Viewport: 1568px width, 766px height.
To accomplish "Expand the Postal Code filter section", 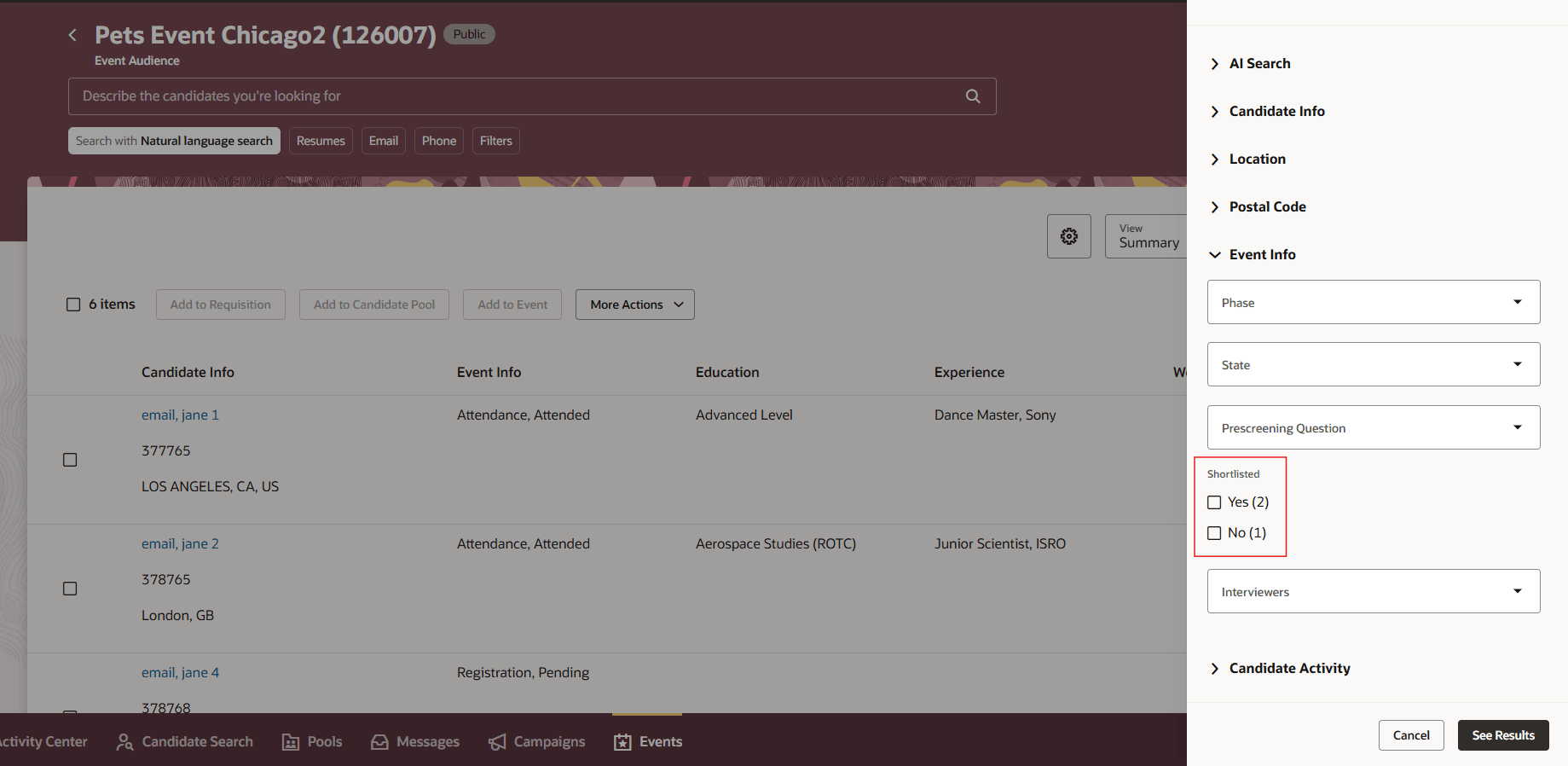I will pos(1258,207).
